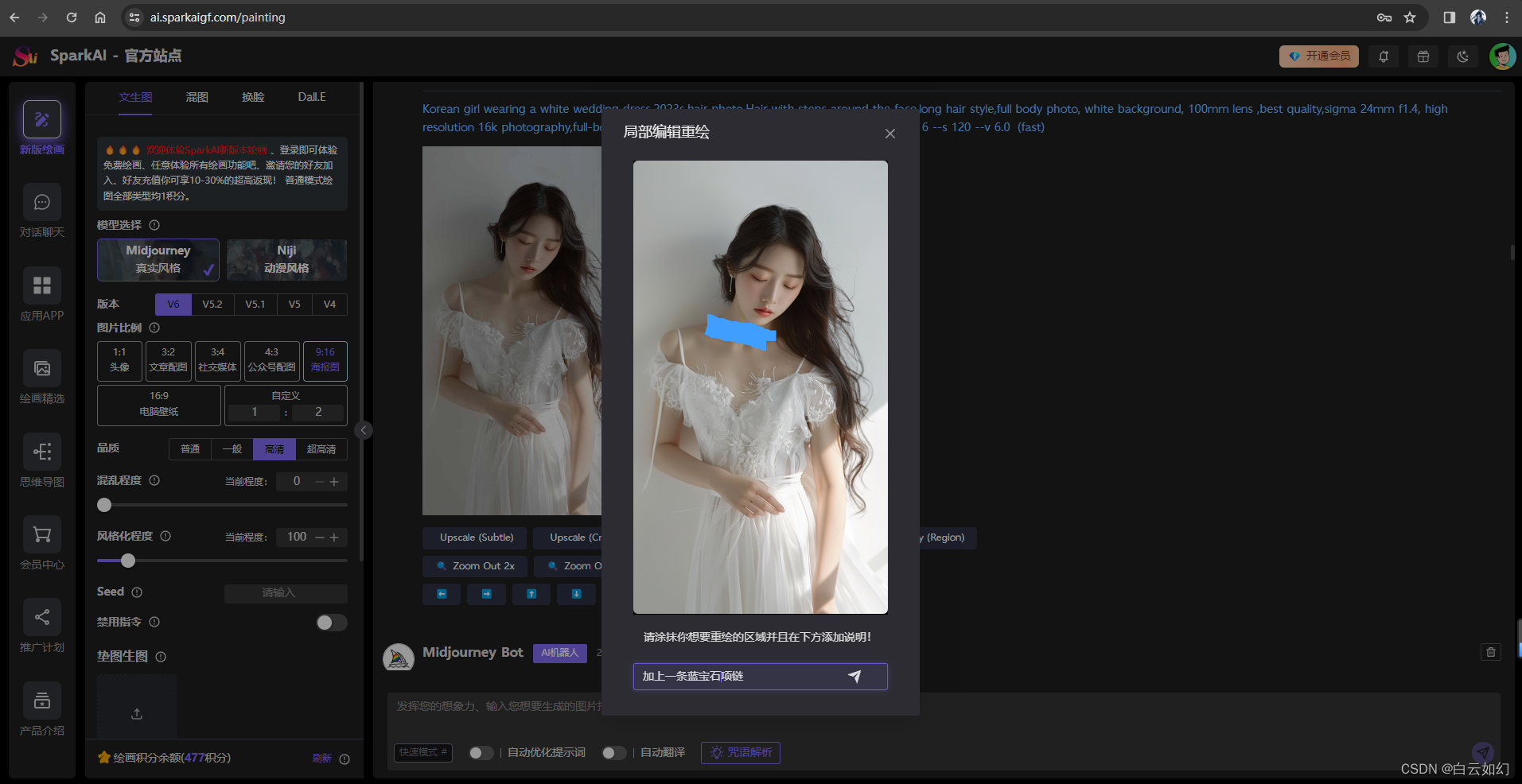Click the info icon next to Seed
1522x784 pixels.
click(x=137, y=592)
